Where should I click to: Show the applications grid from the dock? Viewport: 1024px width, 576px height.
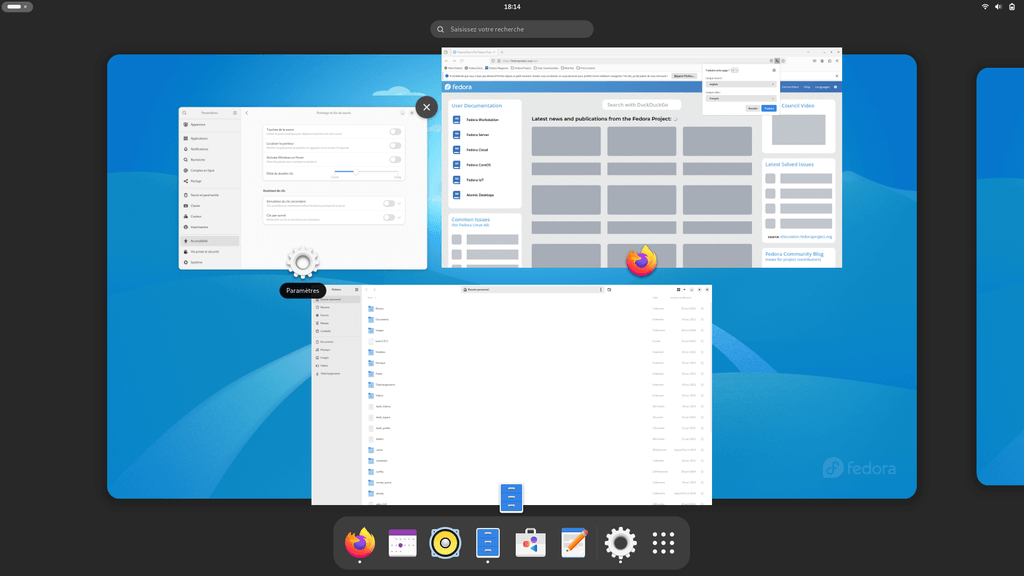point(663,543)
